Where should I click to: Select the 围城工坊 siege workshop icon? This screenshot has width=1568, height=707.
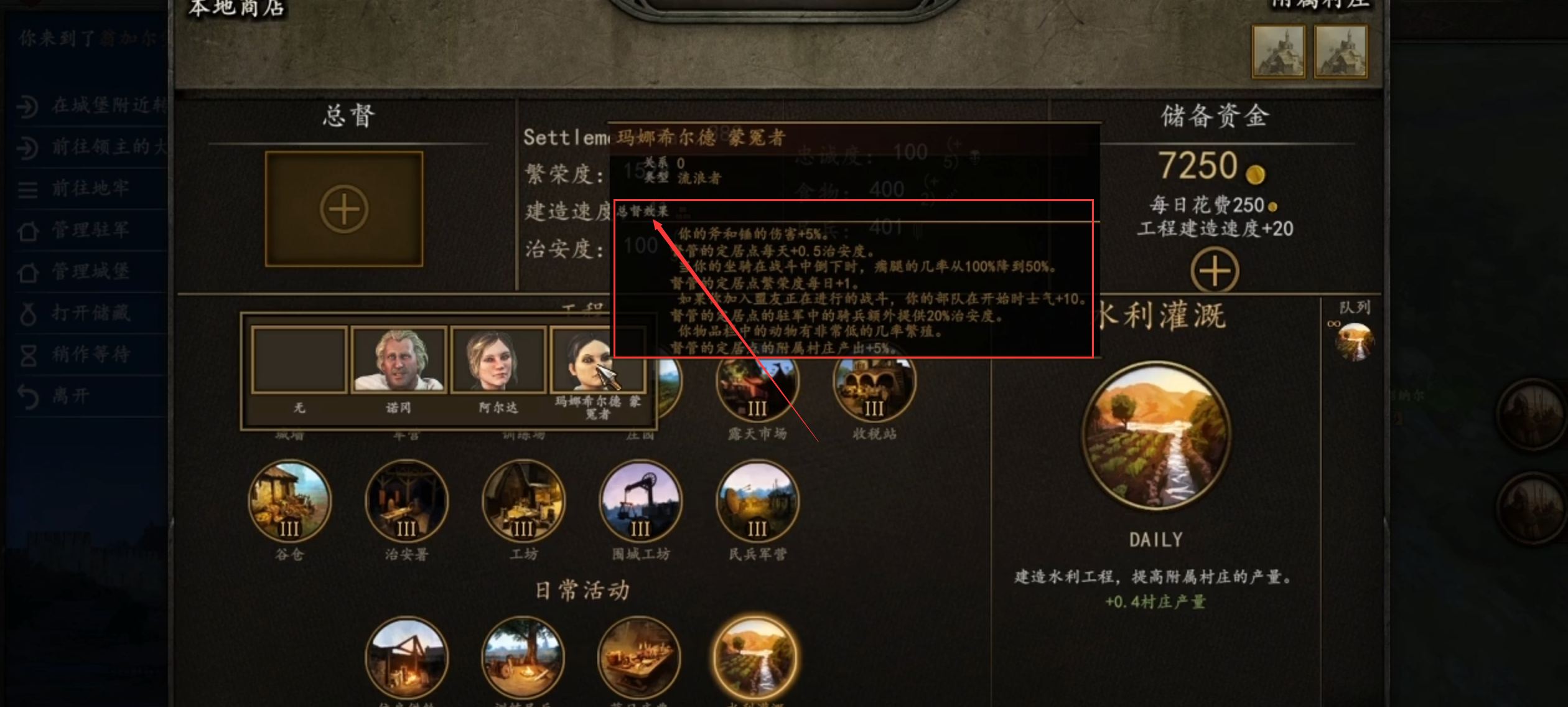point(640,501)
